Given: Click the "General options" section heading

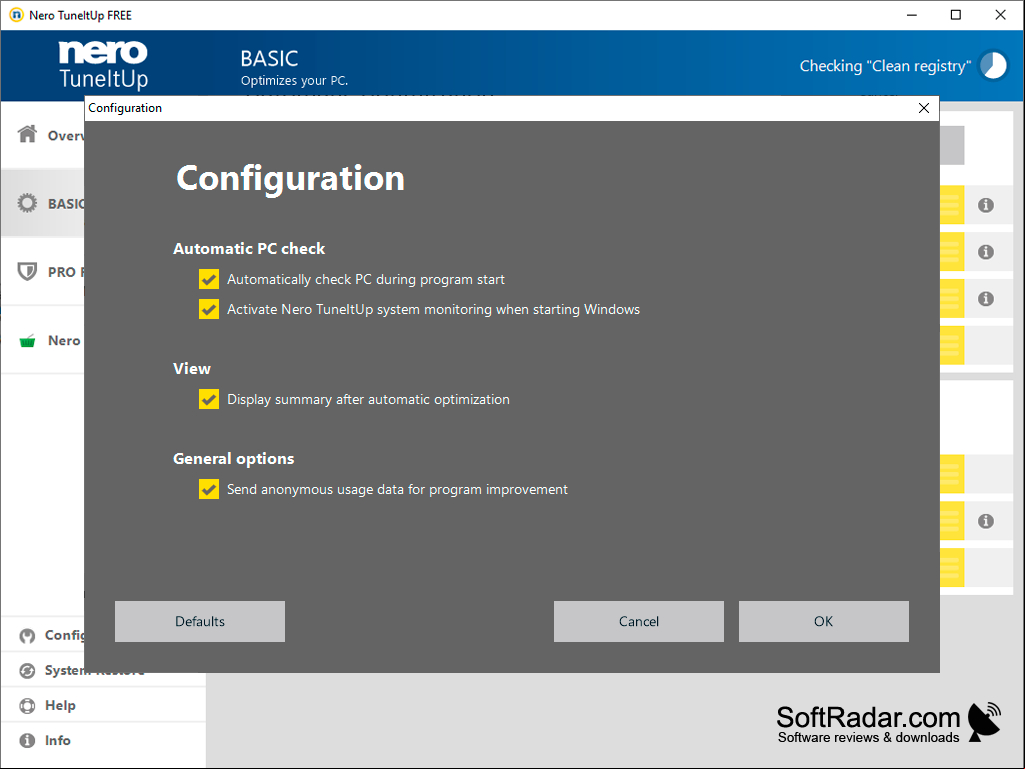Looking at the screenshot, I should click(233, 459).
